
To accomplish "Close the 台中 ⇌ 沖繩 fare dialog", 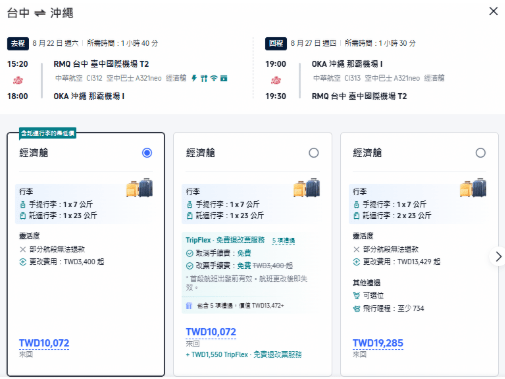I will pos(493,11).
